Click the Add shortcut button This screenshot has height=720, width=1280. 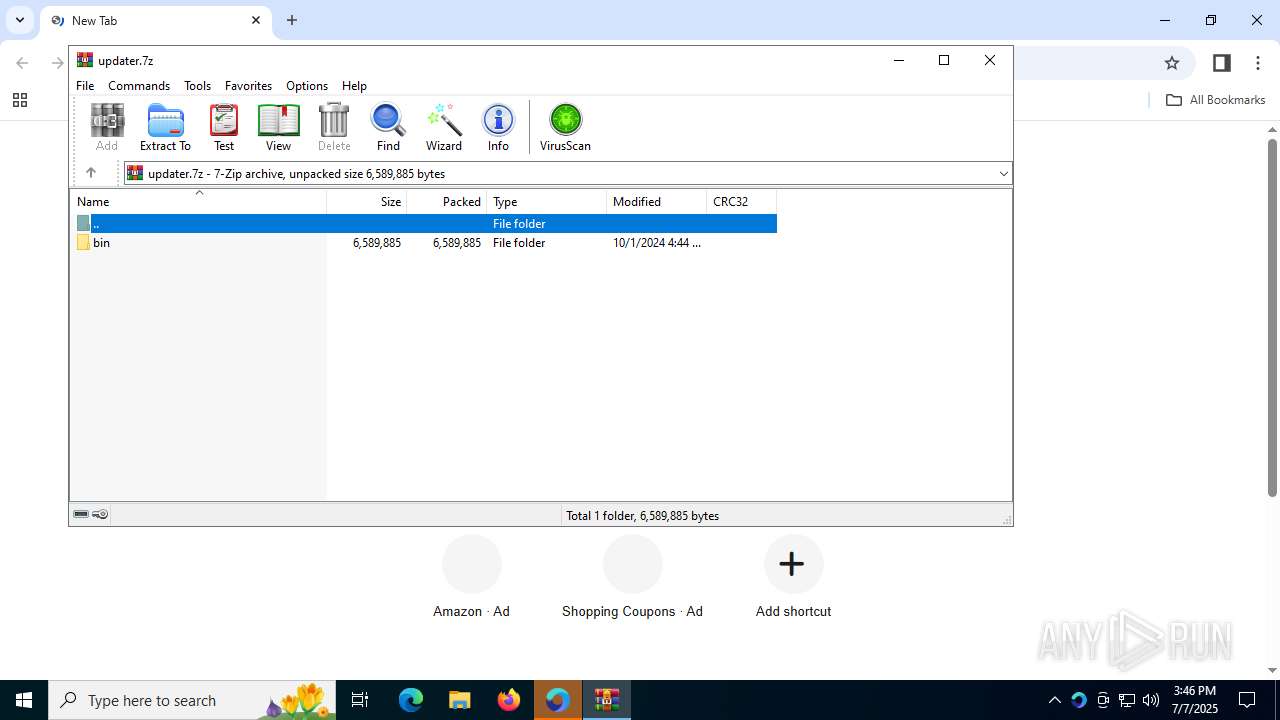(x=793, y=577)
